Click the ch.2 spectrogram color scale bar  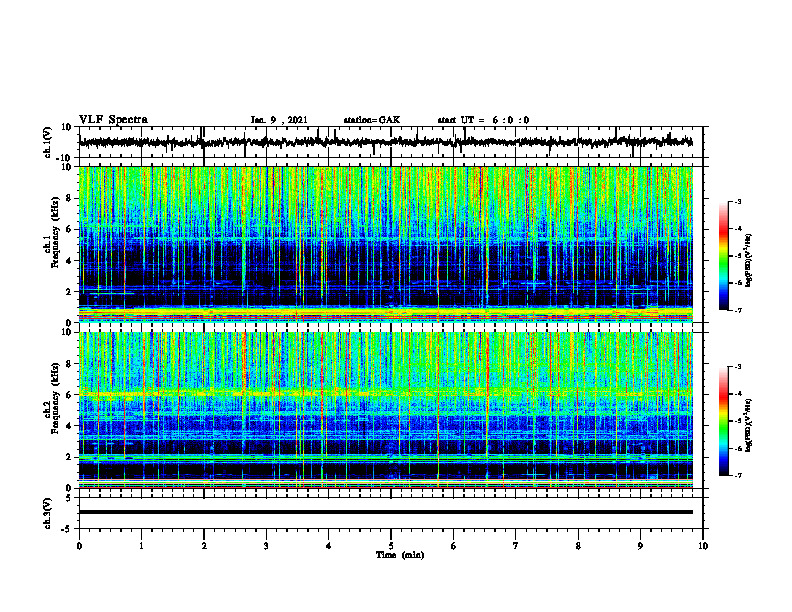724,421
